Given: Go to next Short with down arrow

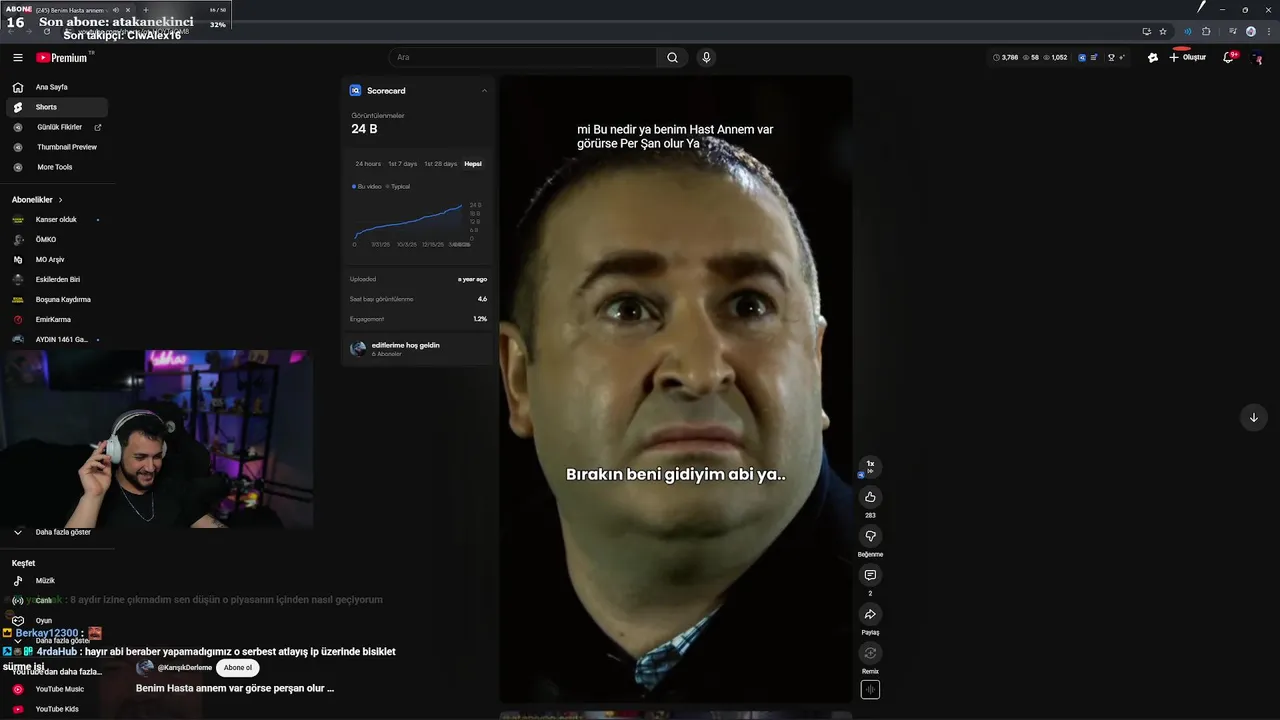Looking at the screenshot, I should [1253, 417].
